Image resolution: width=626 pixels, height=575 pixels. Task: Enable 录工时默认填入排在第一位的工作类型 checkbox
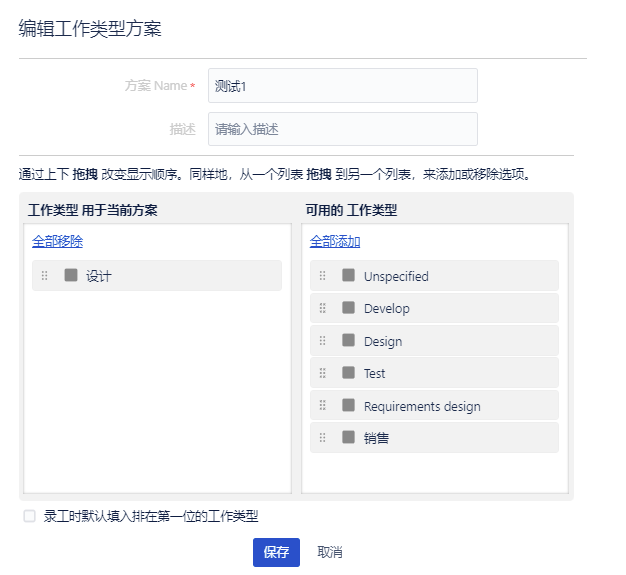30,516
